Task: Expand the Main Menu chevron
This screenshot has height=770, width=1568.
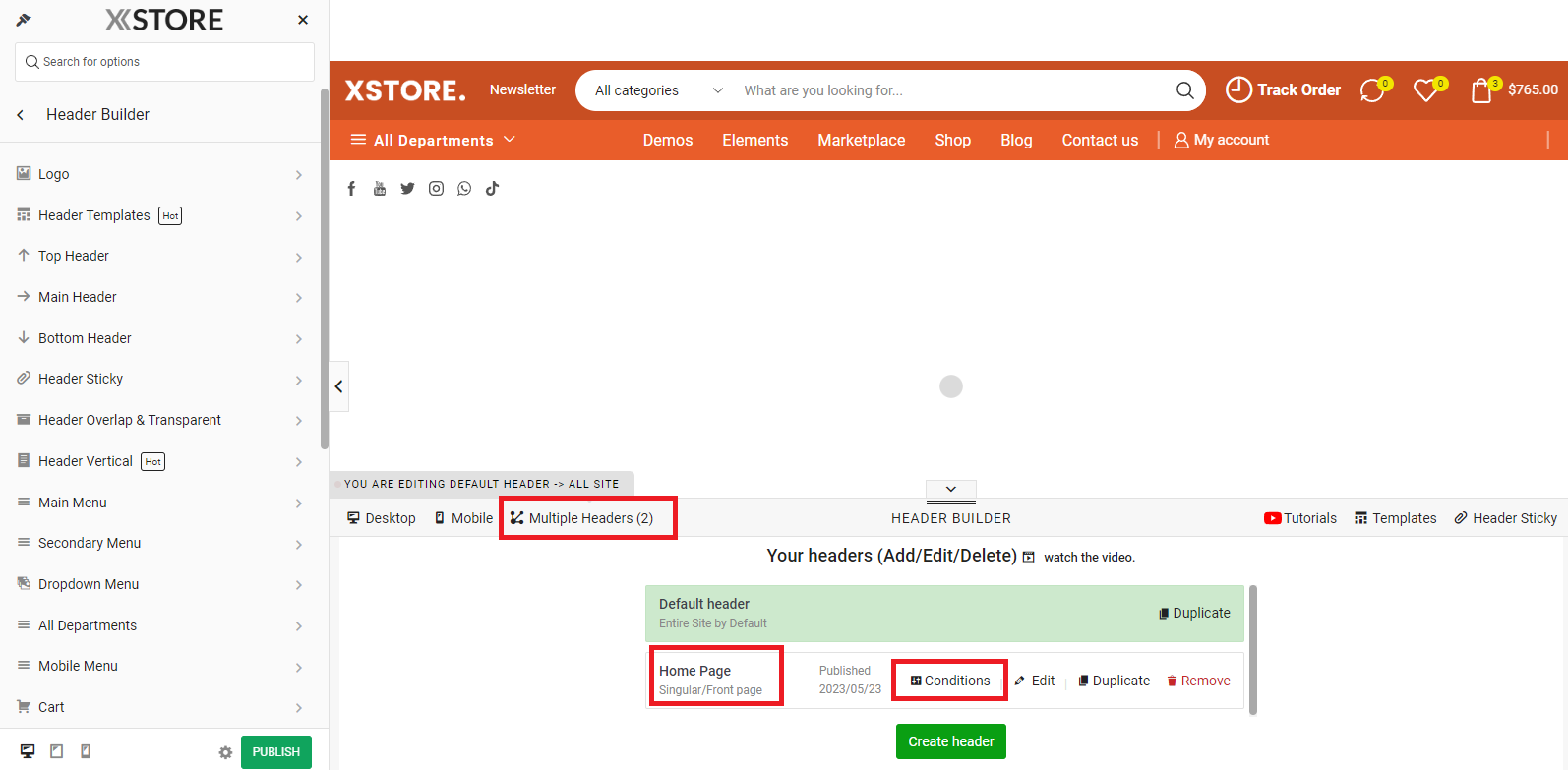Action: (x=298, y=503)
